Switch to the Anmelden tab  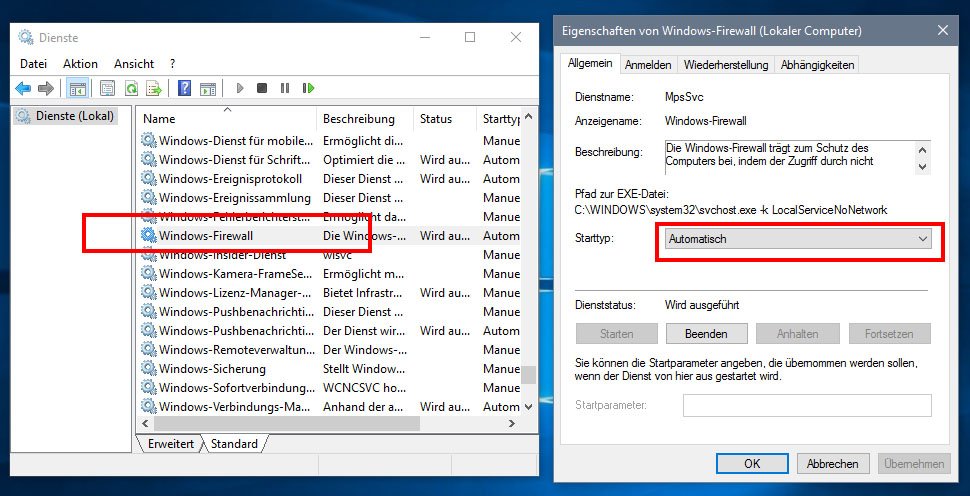[x=648, y=65]
